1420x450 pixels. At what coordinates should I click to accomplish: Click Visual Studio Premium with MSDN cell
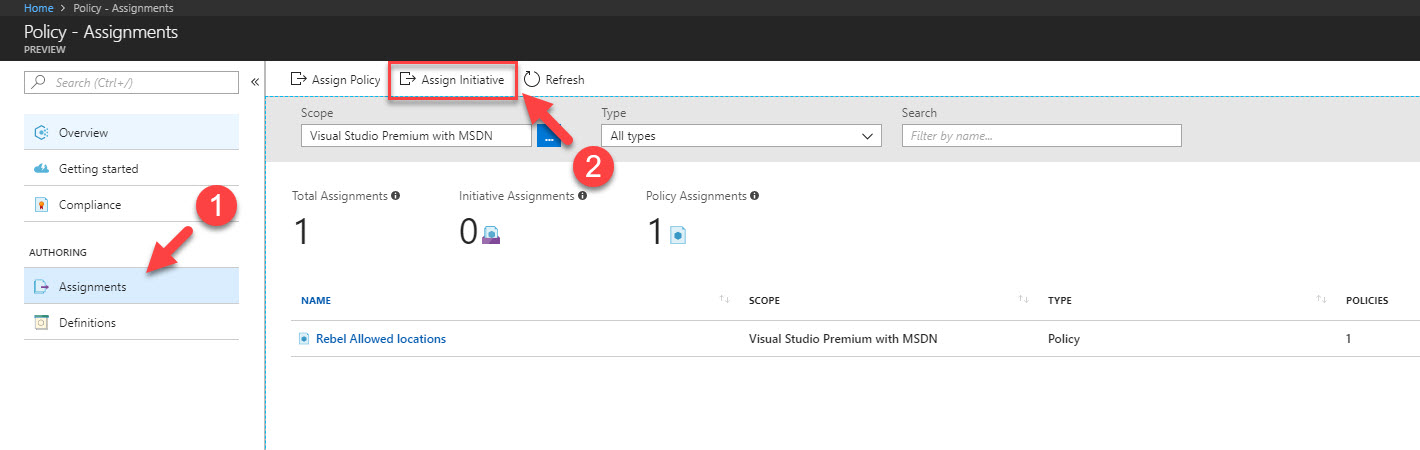tap(843, 338)
